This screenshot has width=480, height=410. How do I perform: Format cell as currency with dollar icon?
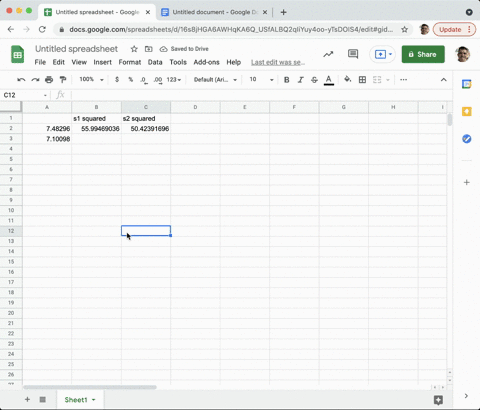(x=117, y=80)
